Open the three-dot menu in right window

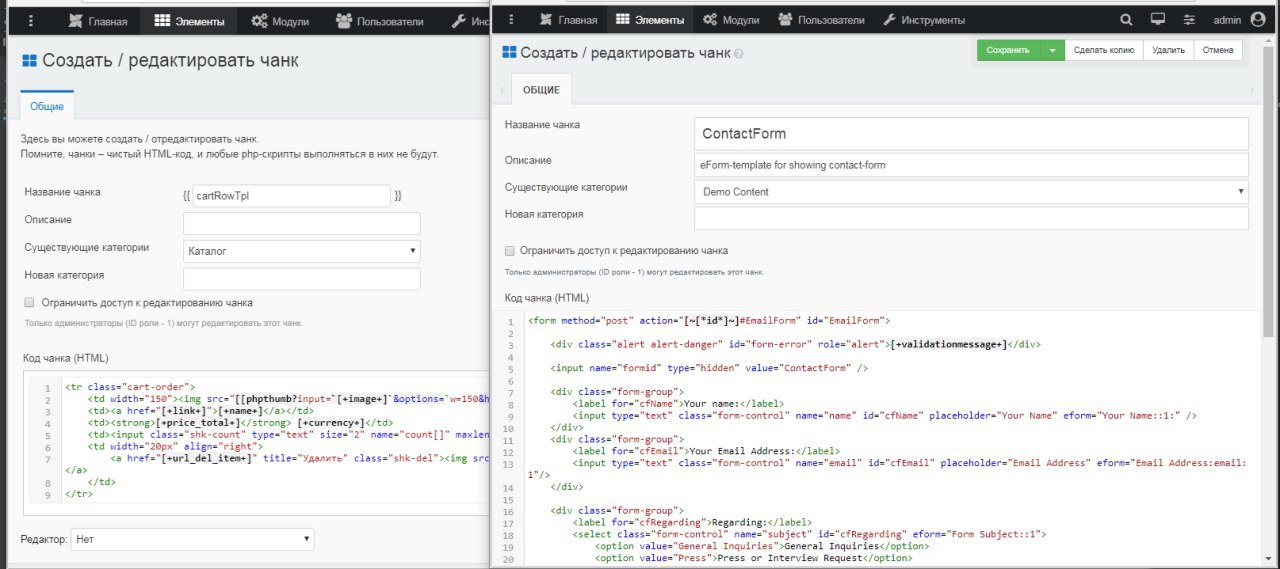coord(511,20)
